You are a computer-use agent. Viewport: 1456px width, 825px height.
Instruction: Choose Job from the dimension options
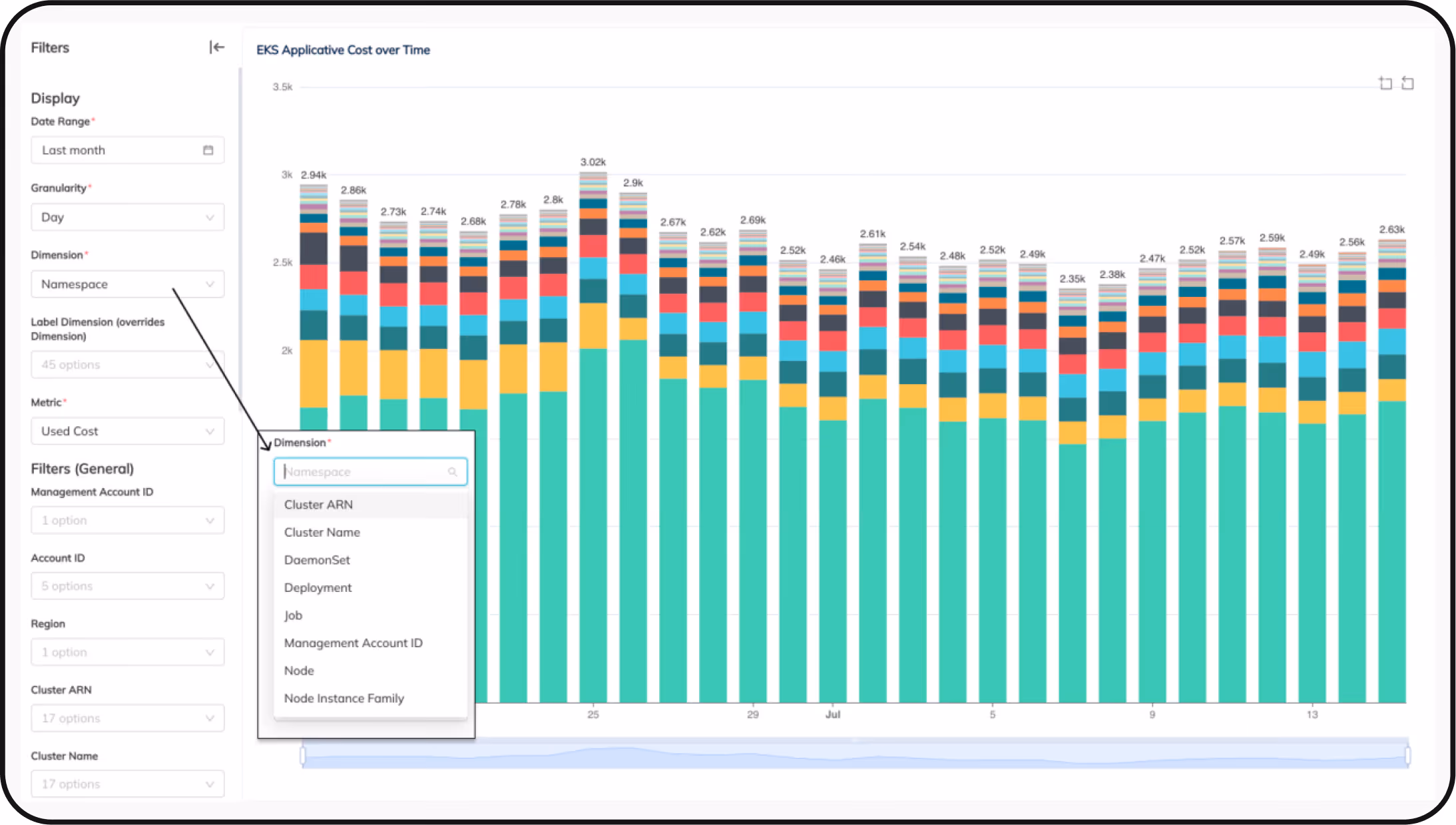(294, 615)
